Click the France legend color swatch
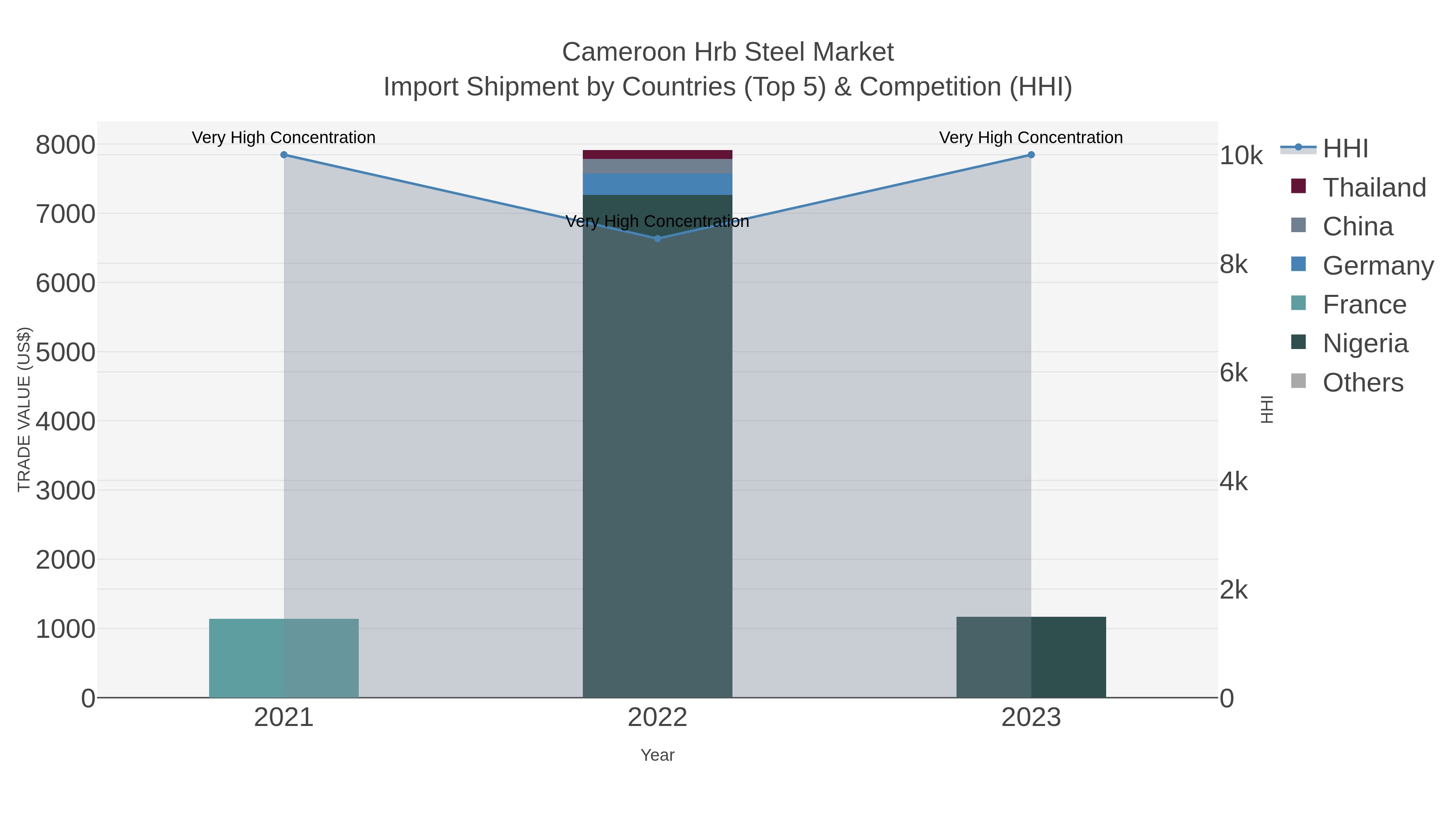 click(x=1299, y=303)
